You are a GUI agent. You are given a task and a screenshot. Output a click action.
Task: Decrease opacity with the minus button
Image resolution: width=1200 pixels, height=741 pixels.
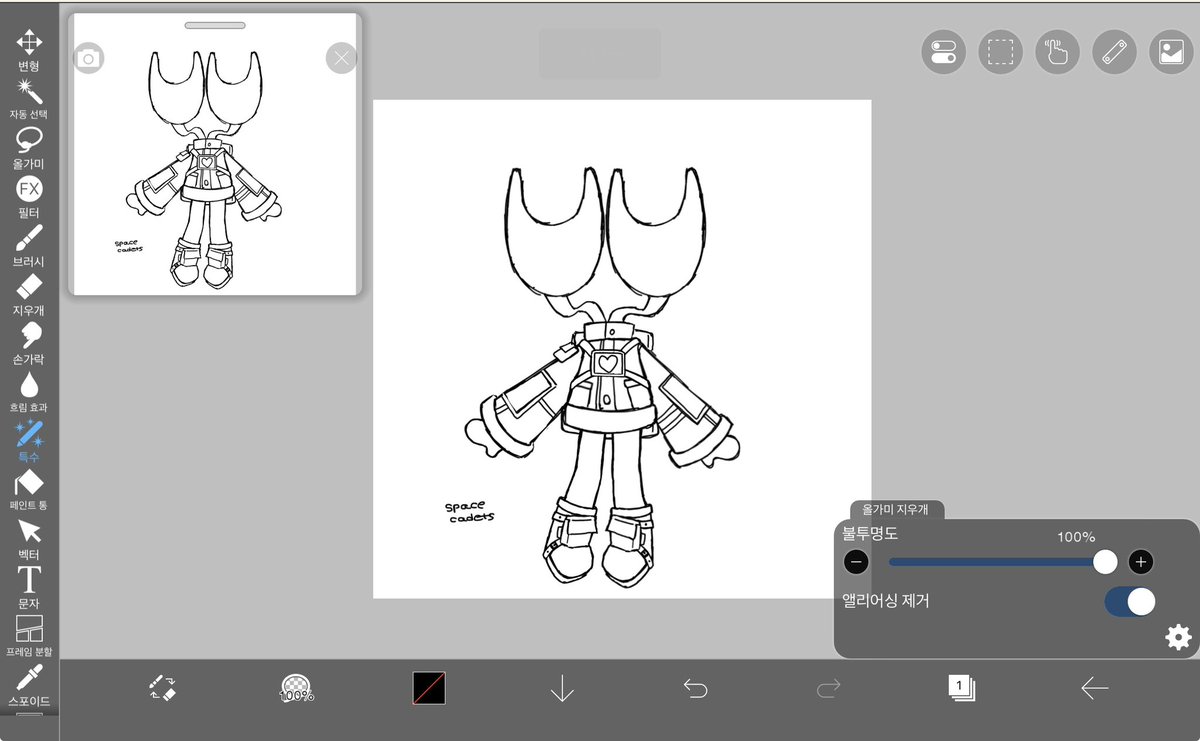click(856, 562)
